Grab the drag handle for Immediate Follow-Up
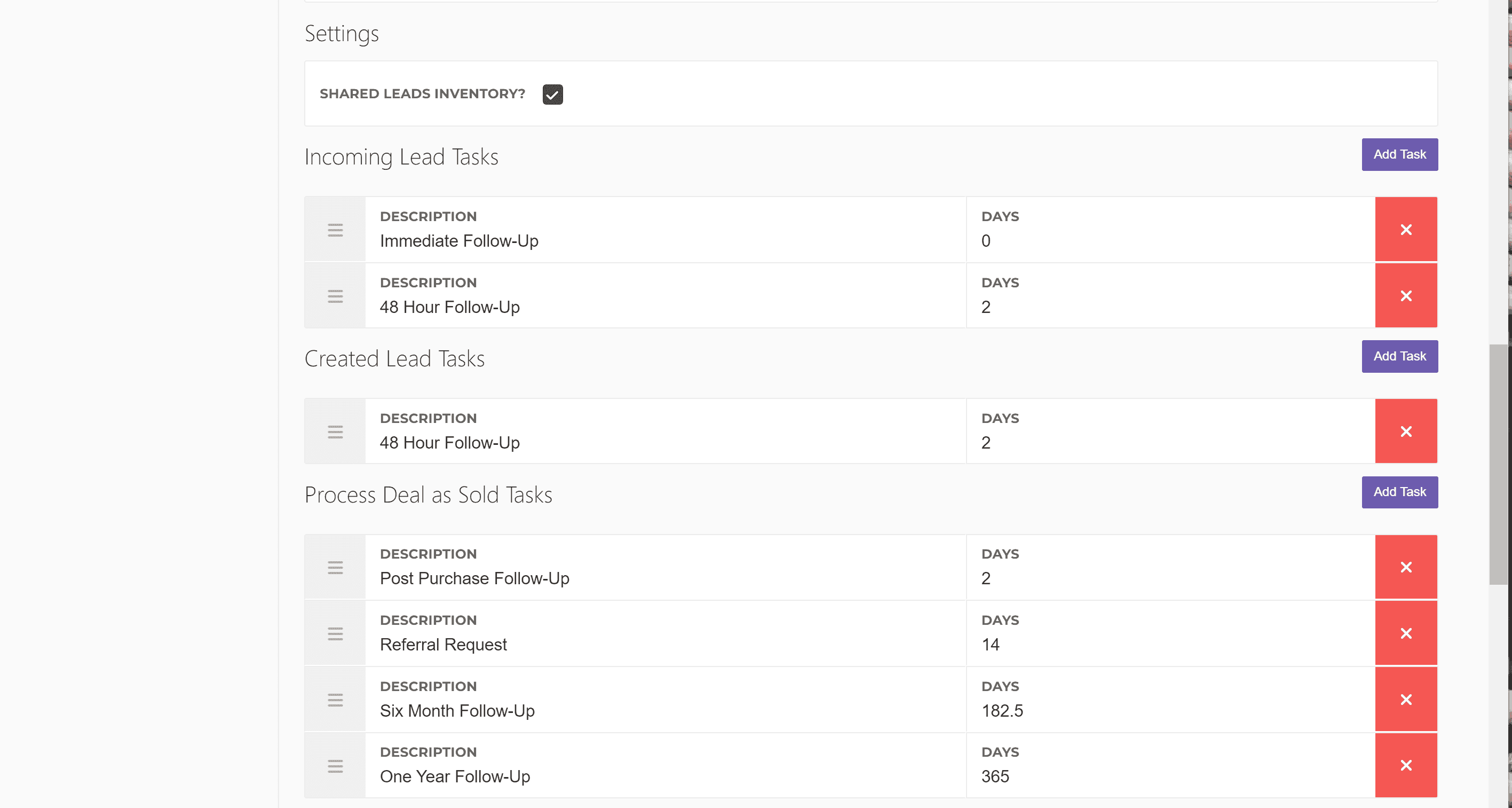The width and height of the screenshot is (1512, 808). [335, 230]
